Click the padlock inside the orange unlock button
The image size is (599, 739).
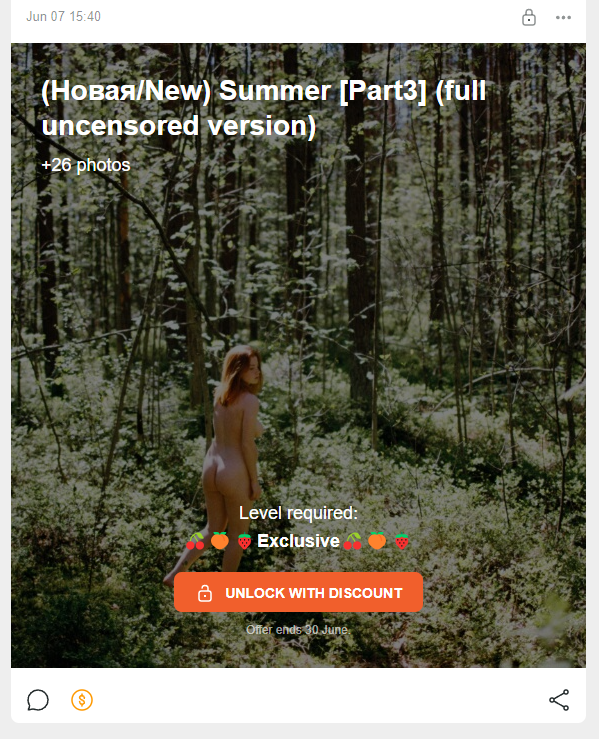205,593
